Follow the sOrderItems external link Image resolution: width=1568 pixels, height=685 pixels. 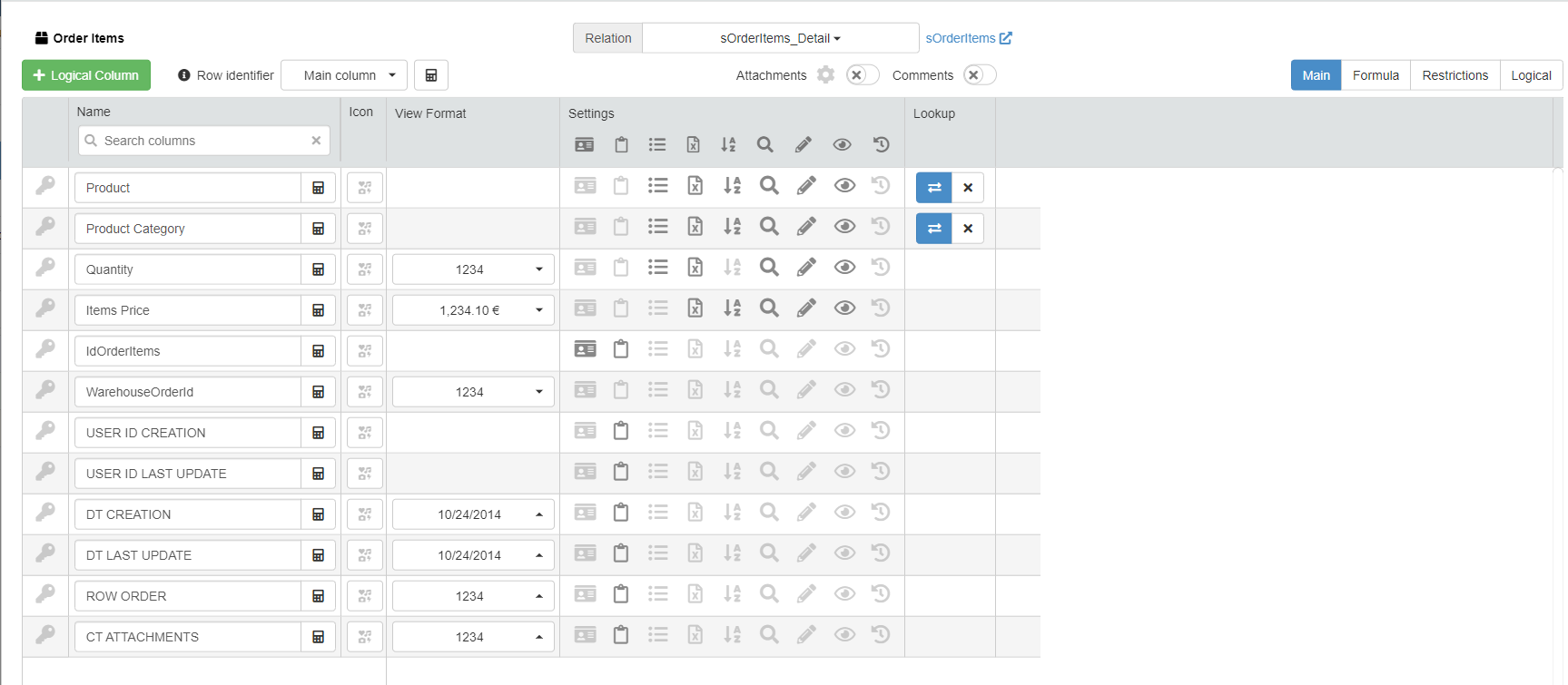pyautogui.click(x=968, y=38)
